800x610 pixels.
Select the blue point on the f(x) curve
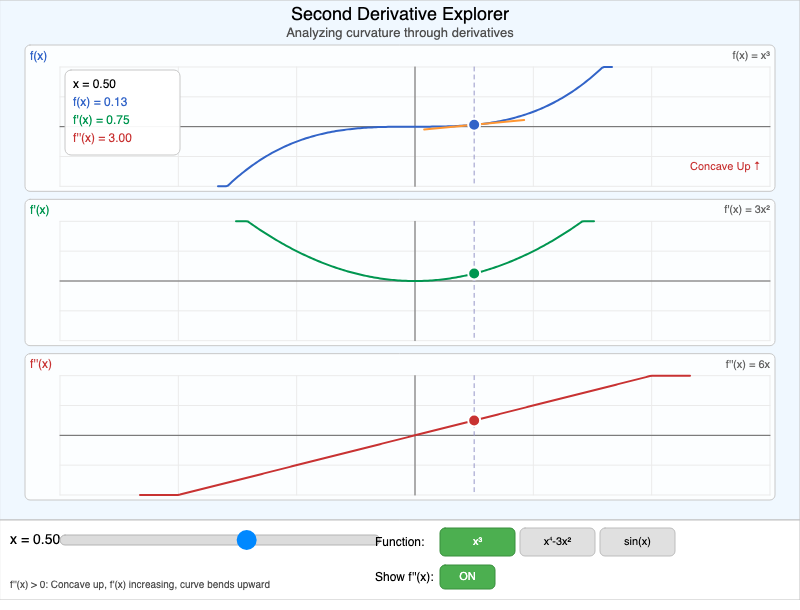(473, 124)
